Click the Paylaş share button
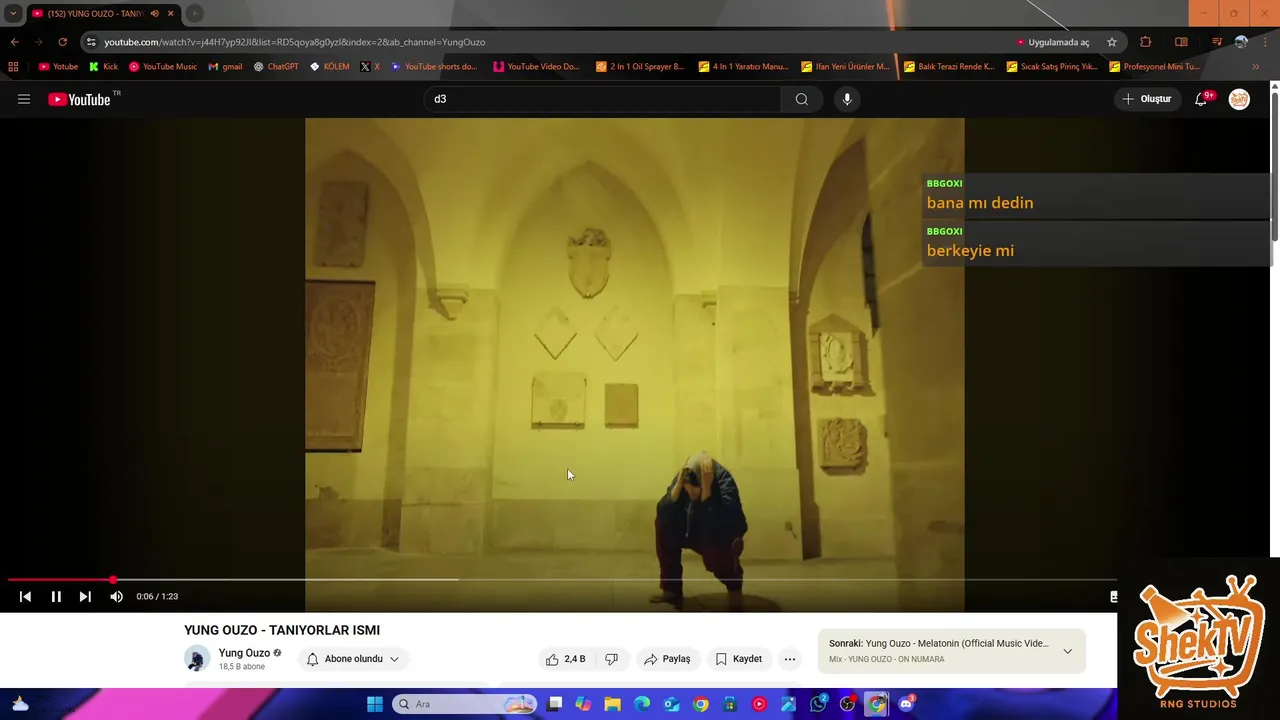The image size is (1280, 720). 667,659
